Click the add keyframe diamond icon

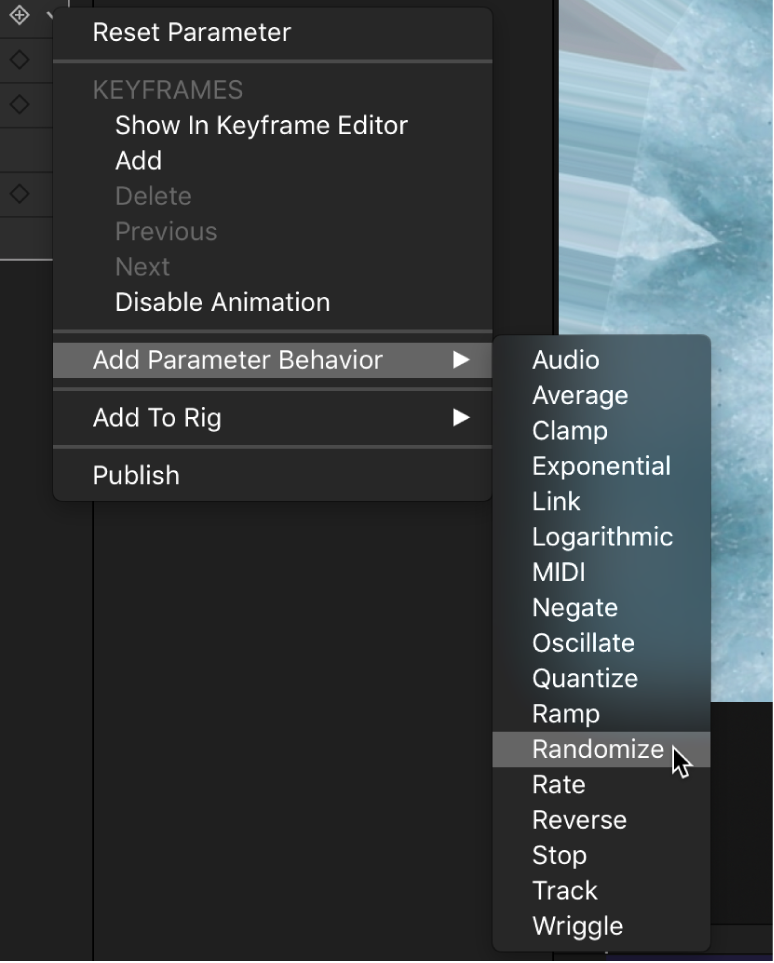19,15
